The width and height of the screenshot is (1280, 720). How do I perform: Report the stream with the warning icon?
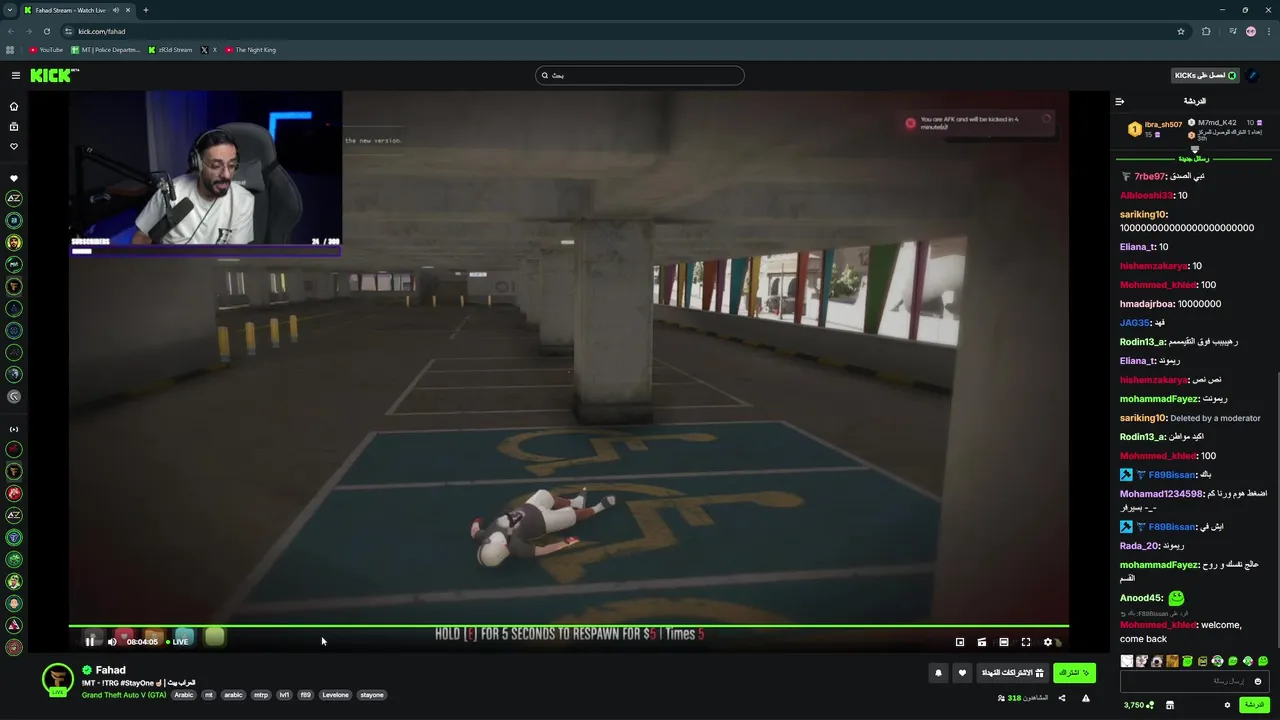click(x=1086, y=698)
